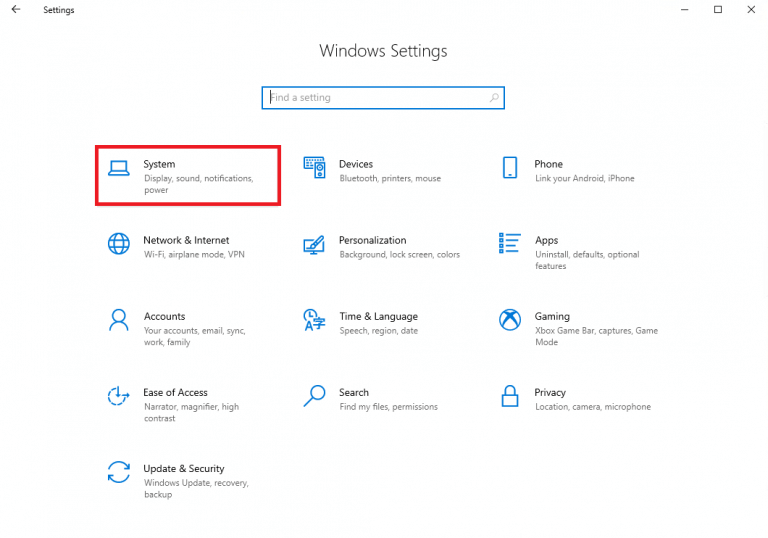Open the Personalization settings title
Screen dimensions: 768x538
tap(373, 240)
